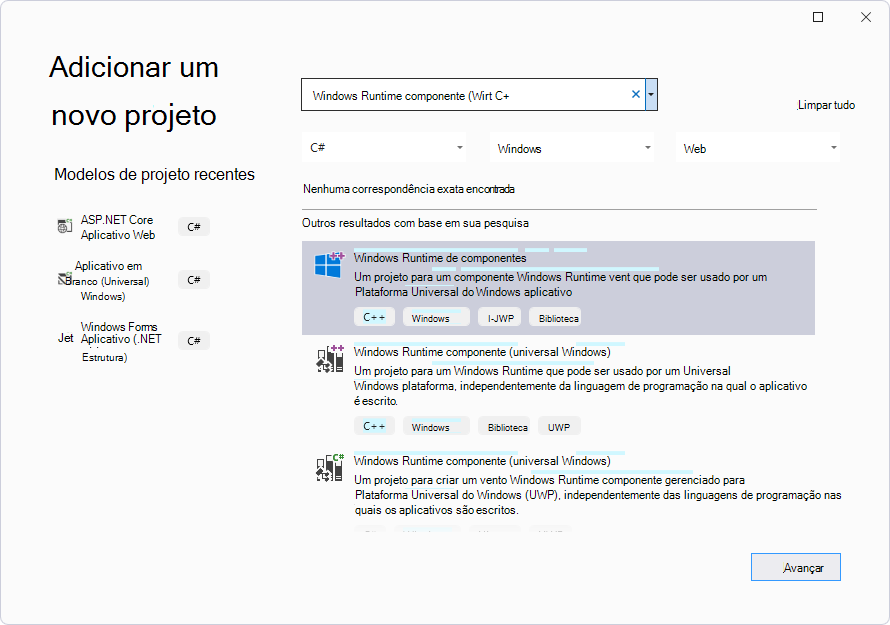Click the ASP.NET Core web app icon

pyautogui.click(x=65, y=226)
